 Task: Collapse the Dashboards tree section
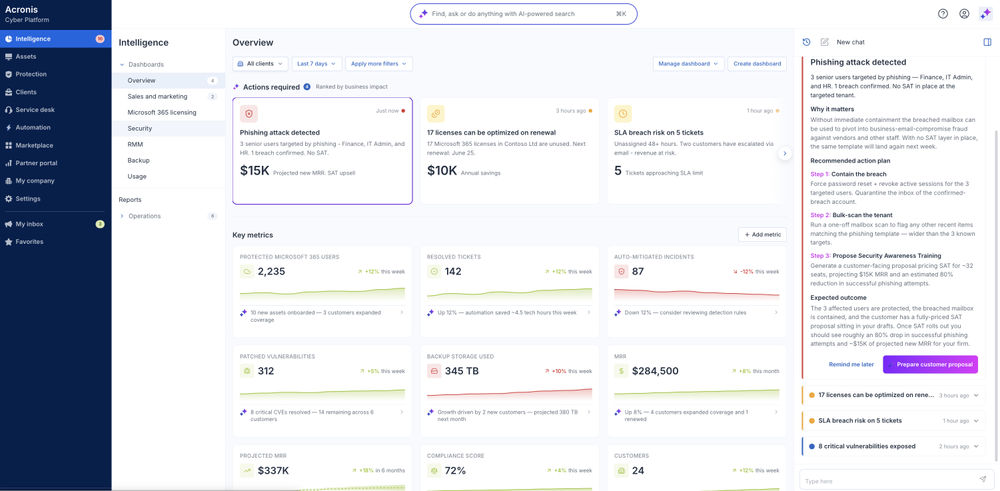click(122, 64)
